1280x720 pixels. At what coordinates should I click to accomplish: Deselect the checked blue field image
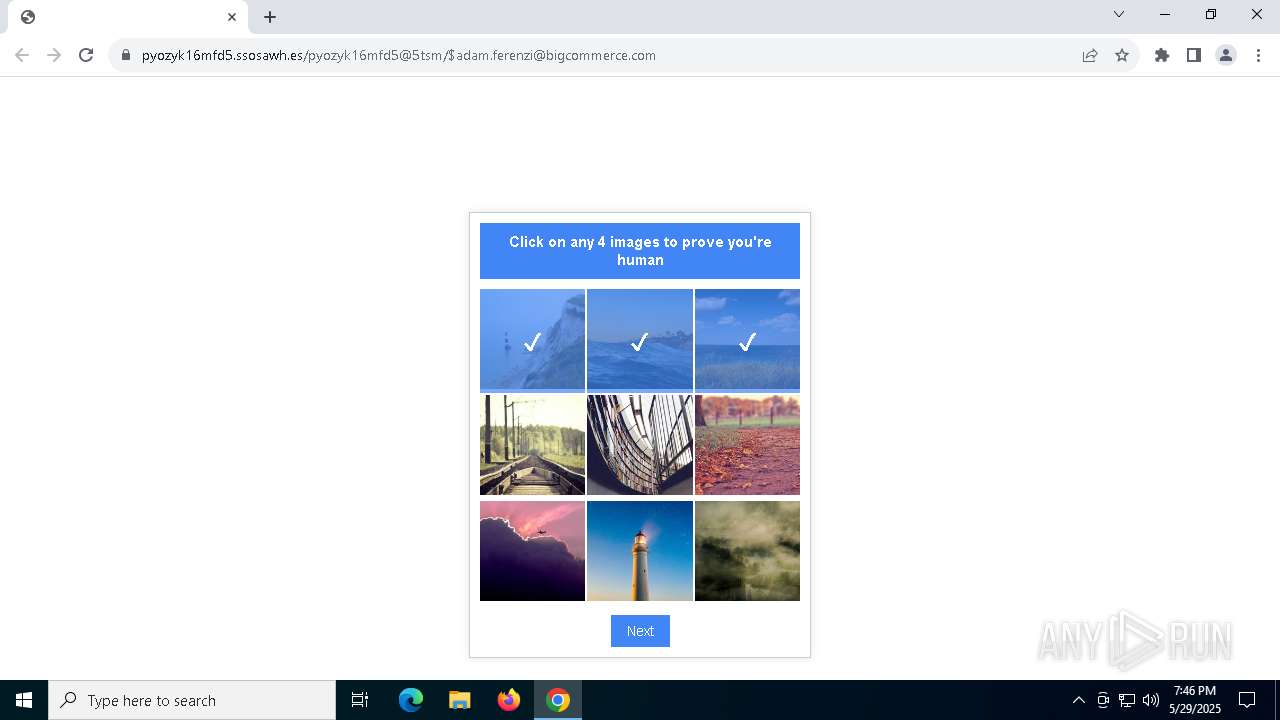click(747, 340)
